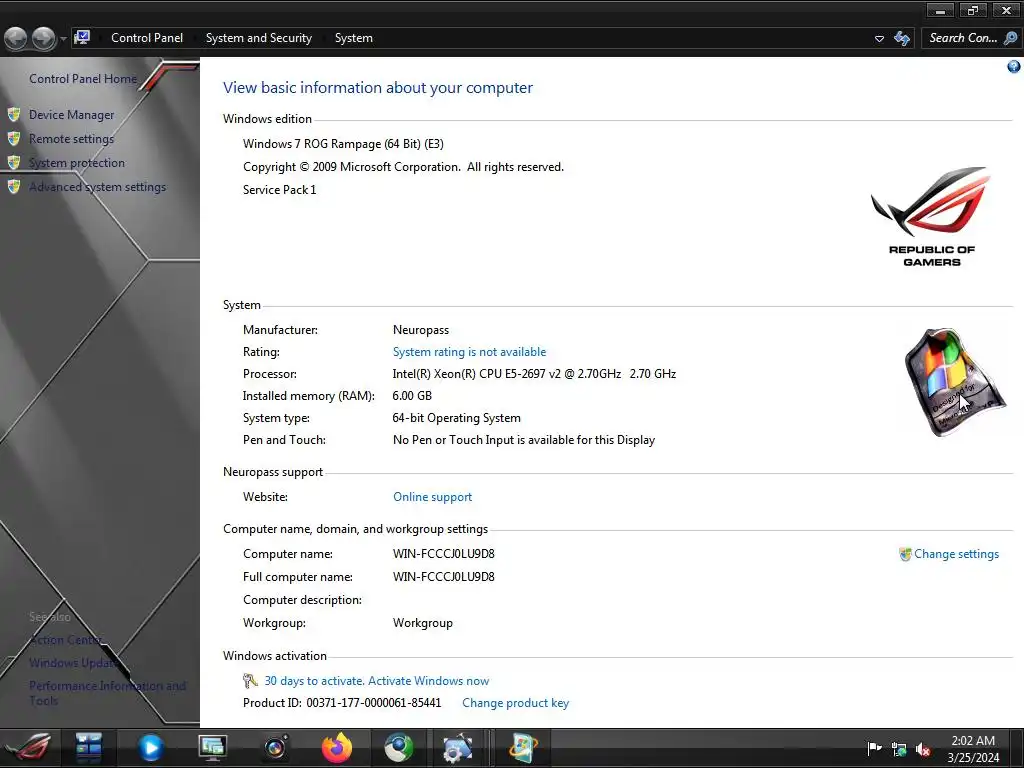
Task: Open Control Panel Home
Action: pos(83,78)
